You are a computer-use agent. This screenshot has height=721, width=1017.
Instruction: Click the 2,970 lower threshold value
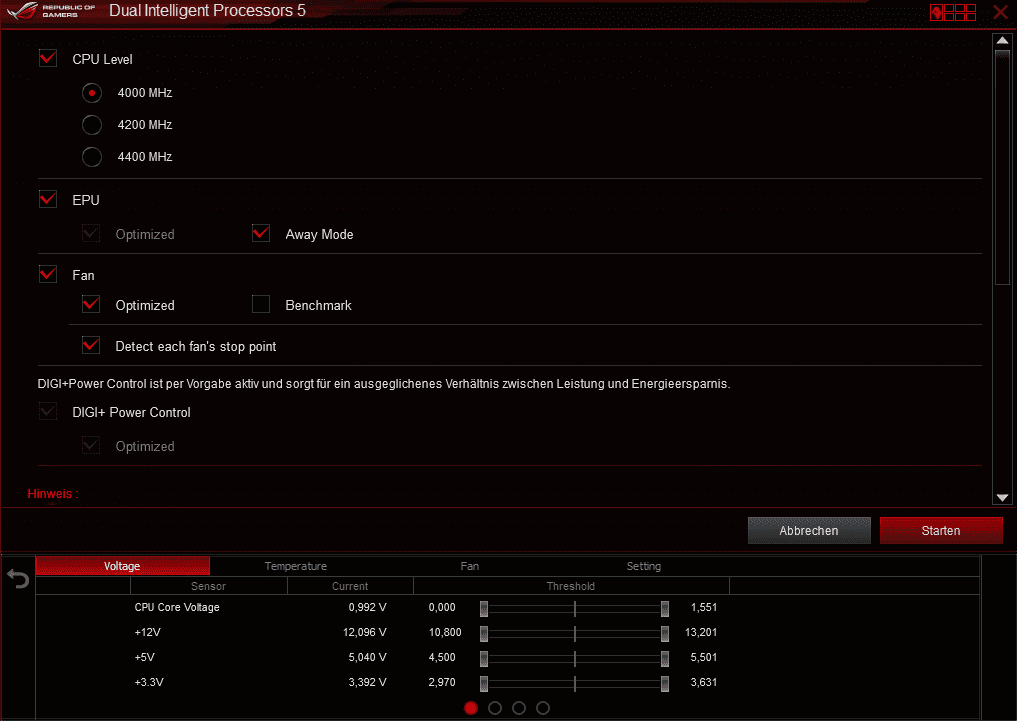tap(442, 682)
